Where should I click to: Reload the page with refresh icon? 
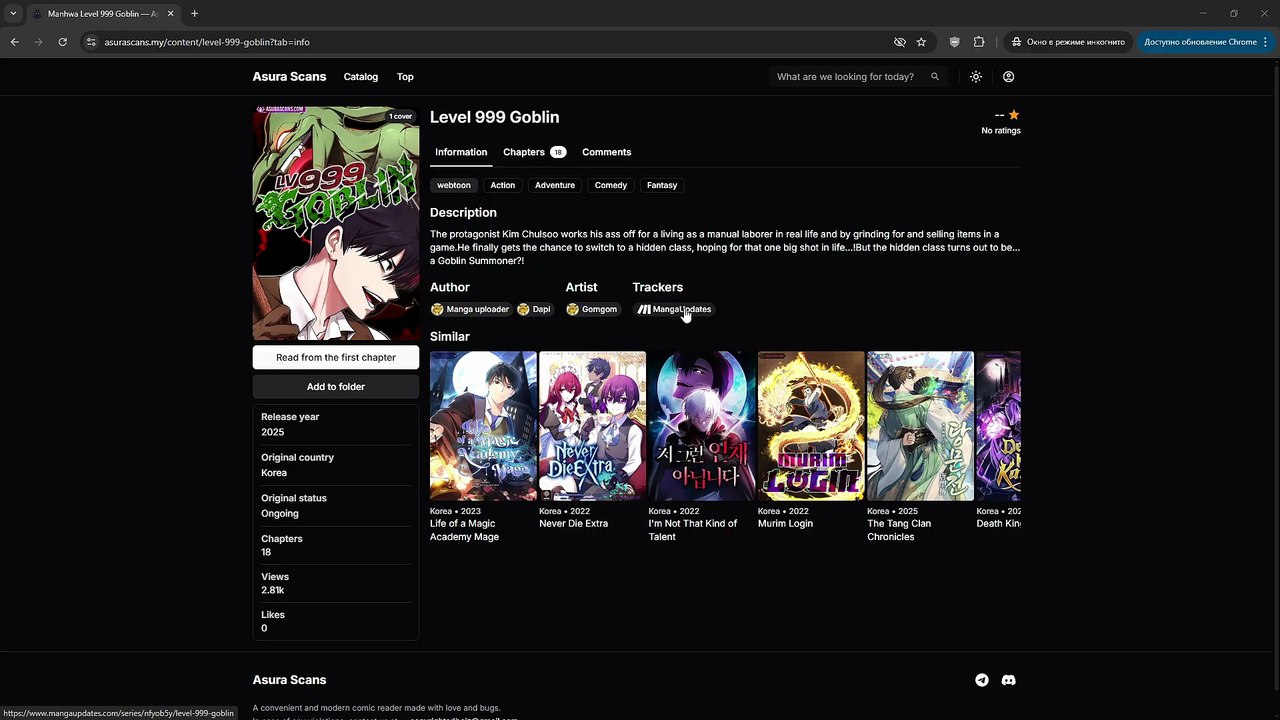(x=62, y=42)
